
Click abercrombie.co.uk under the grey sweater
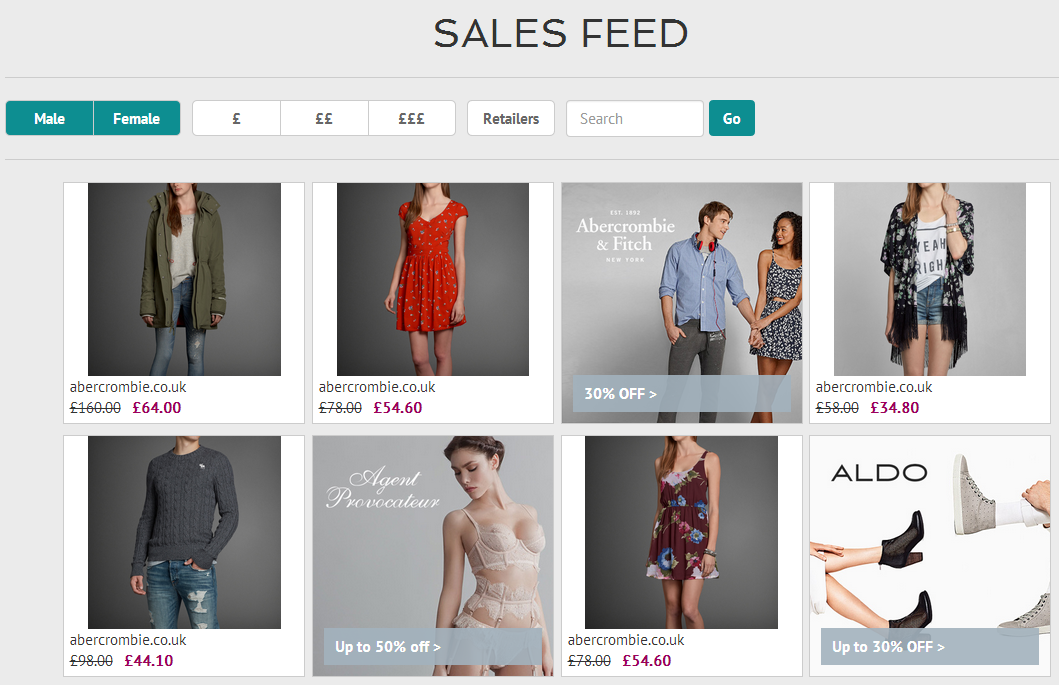128,640
